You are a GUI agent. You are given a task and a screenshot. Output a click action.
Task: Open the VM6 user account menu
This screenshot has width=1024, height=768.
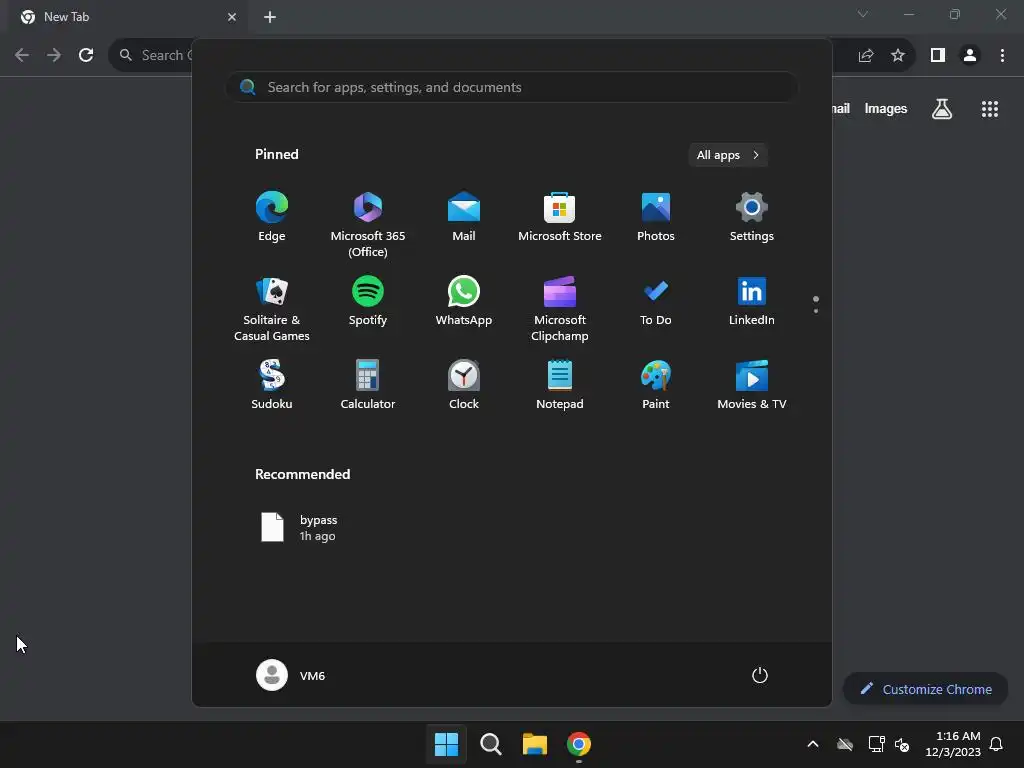point(291,675)
